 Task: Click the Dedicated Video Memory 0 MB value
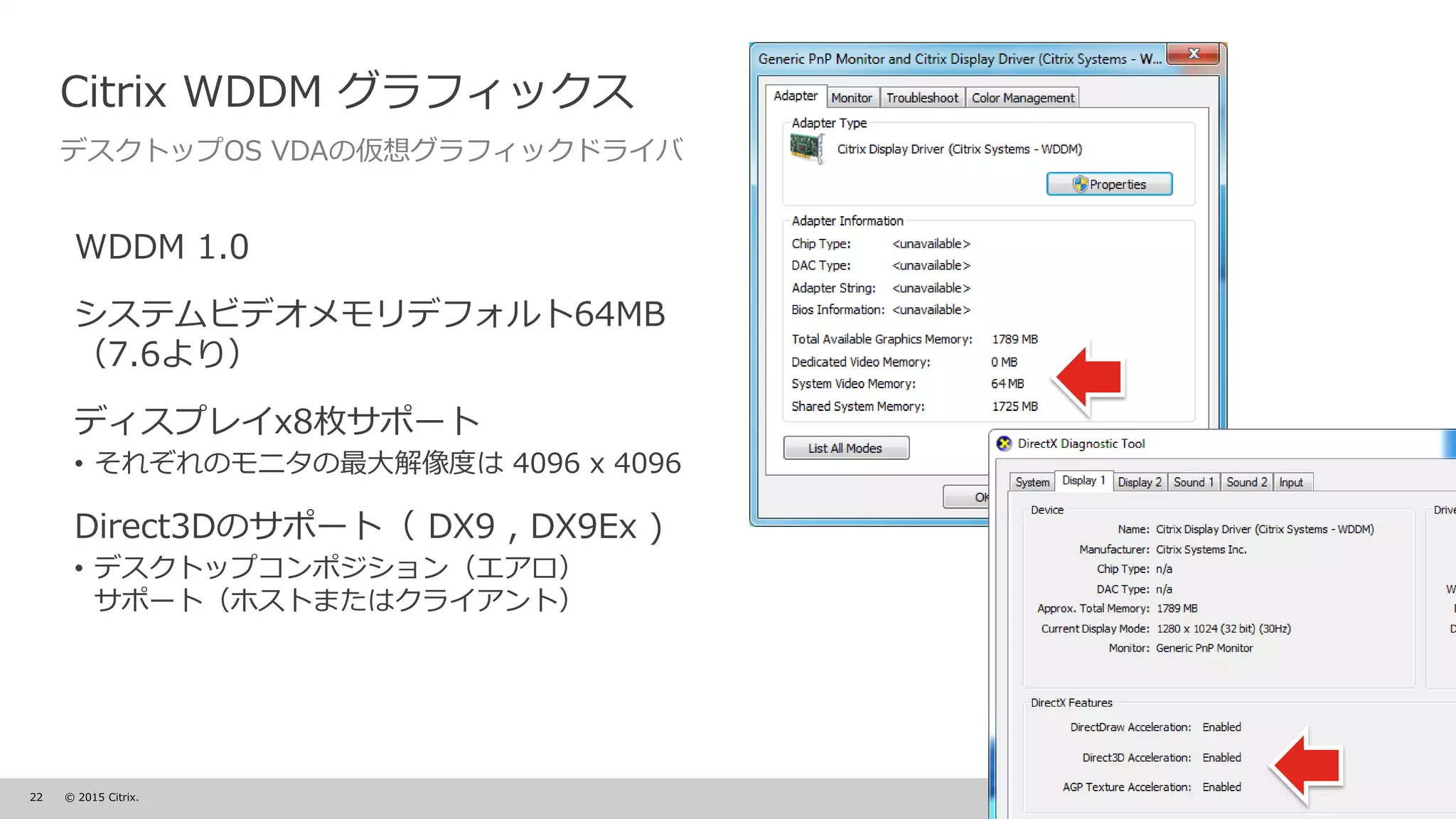pos(1004,362)
